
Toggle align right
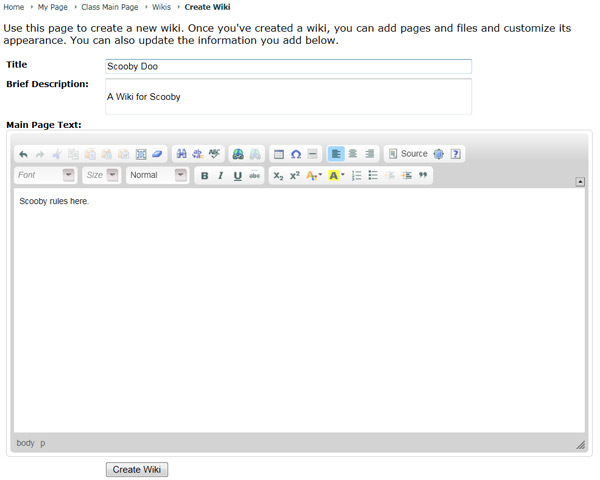370,154
